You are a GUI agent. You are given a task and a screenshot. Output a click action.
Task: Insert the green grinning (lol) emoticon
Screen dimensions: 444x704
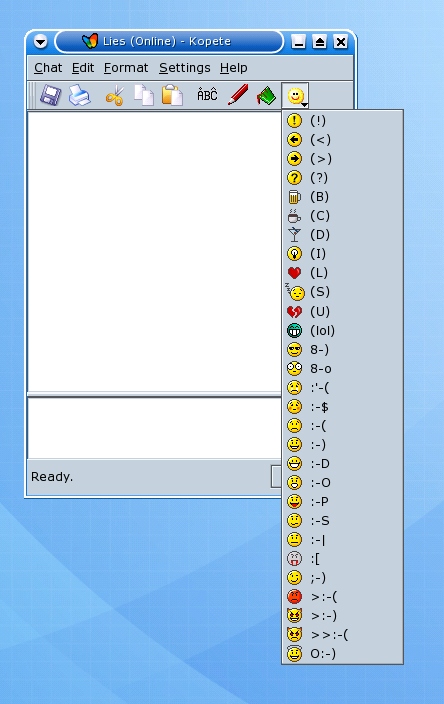click(x=342, y=330)
